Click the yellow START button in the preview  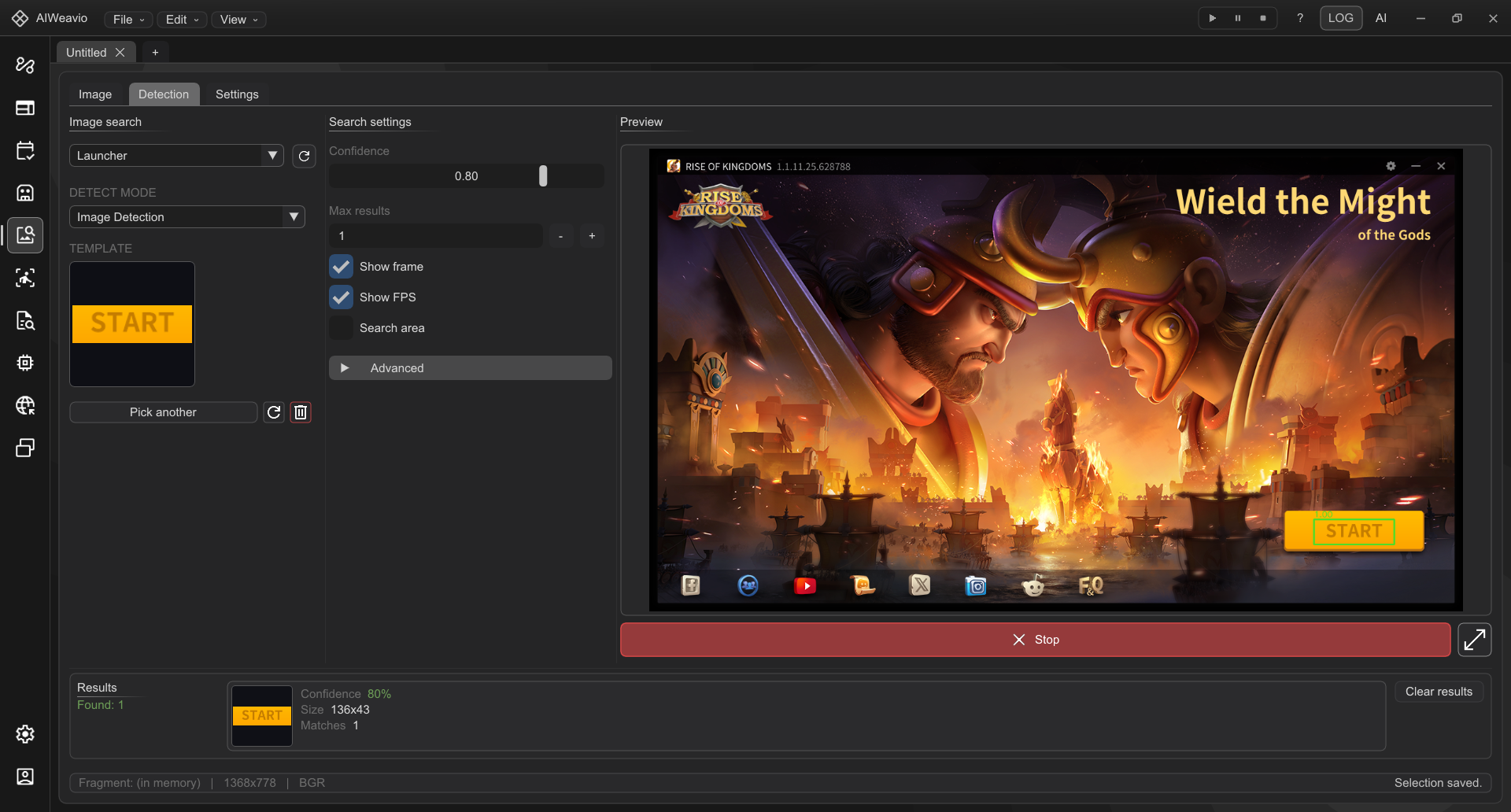(1354, 531)
